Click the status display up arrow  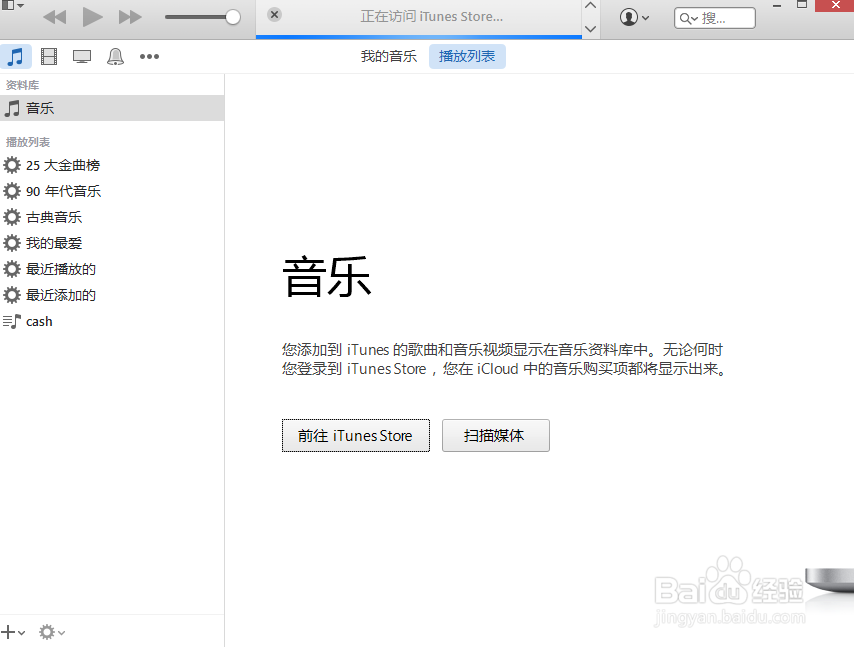pyautogui.click(x=590, y=6)
